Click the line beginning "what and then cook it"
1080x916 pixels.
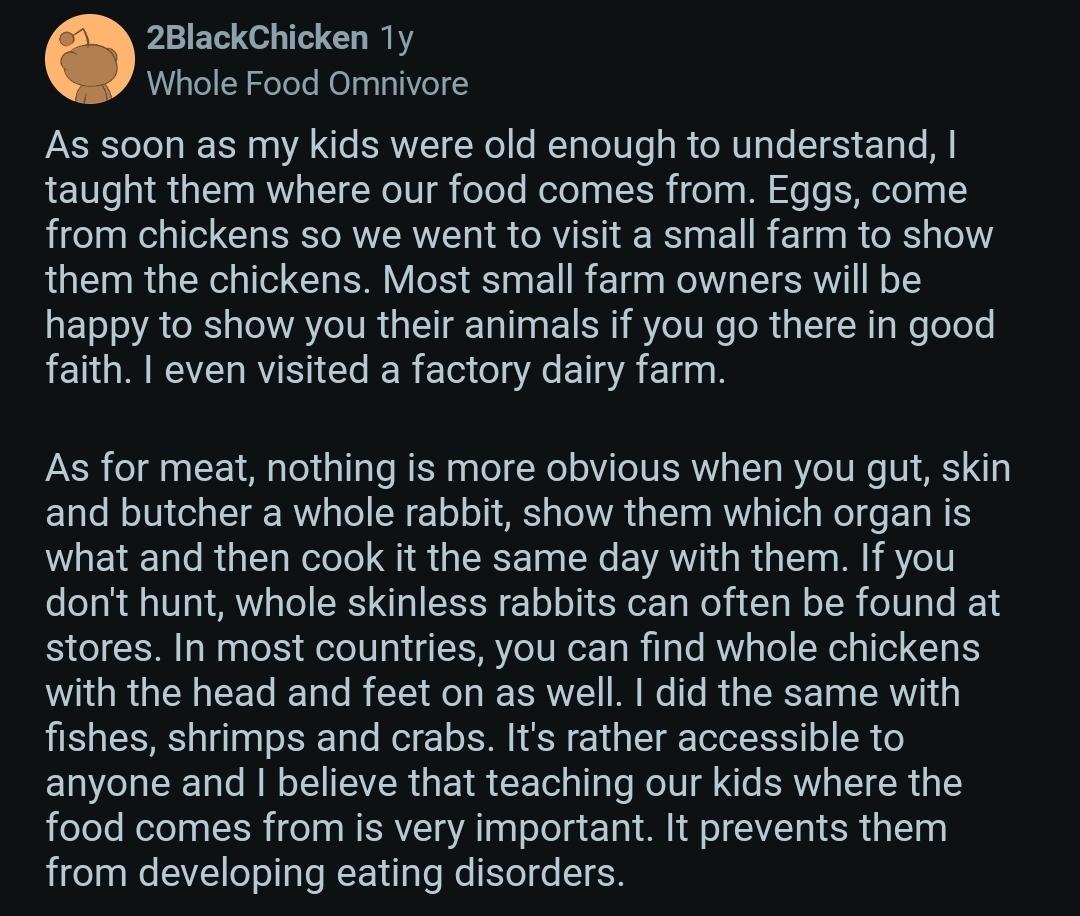tap(500, 558)
